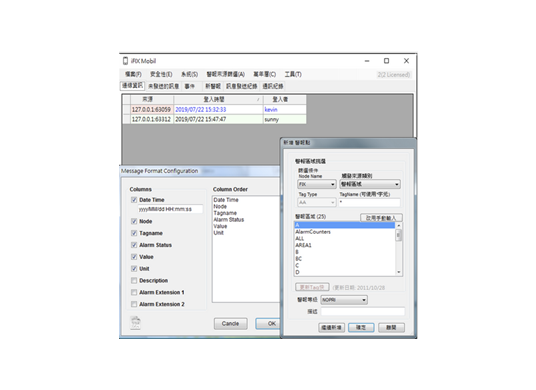Viewport: 536px width, 390px height.
Task: Enable the Alarm Extension 1 checkbox
Action: coord(134,293)
